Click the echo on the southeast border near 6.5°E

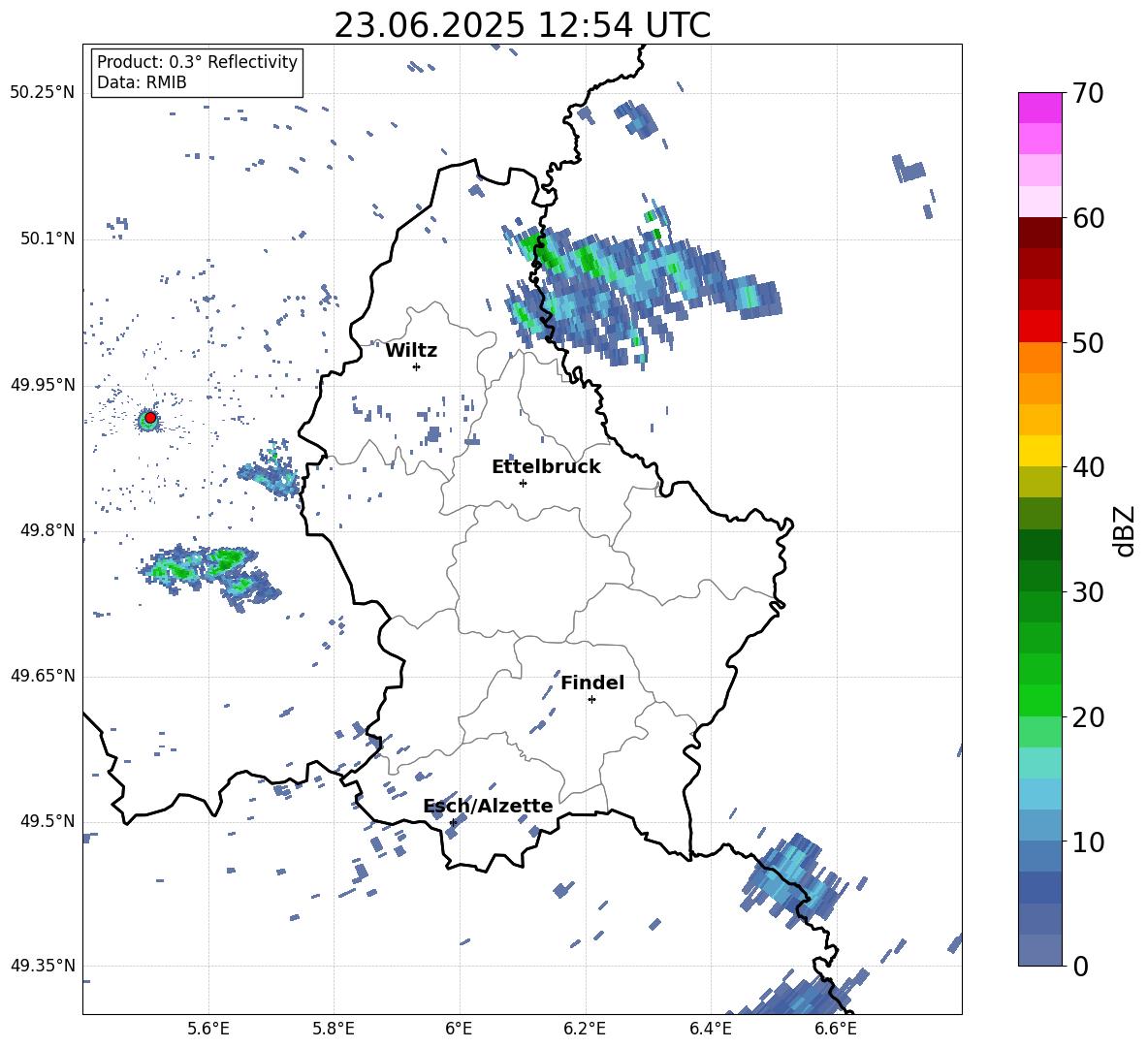tap(791, 878)
